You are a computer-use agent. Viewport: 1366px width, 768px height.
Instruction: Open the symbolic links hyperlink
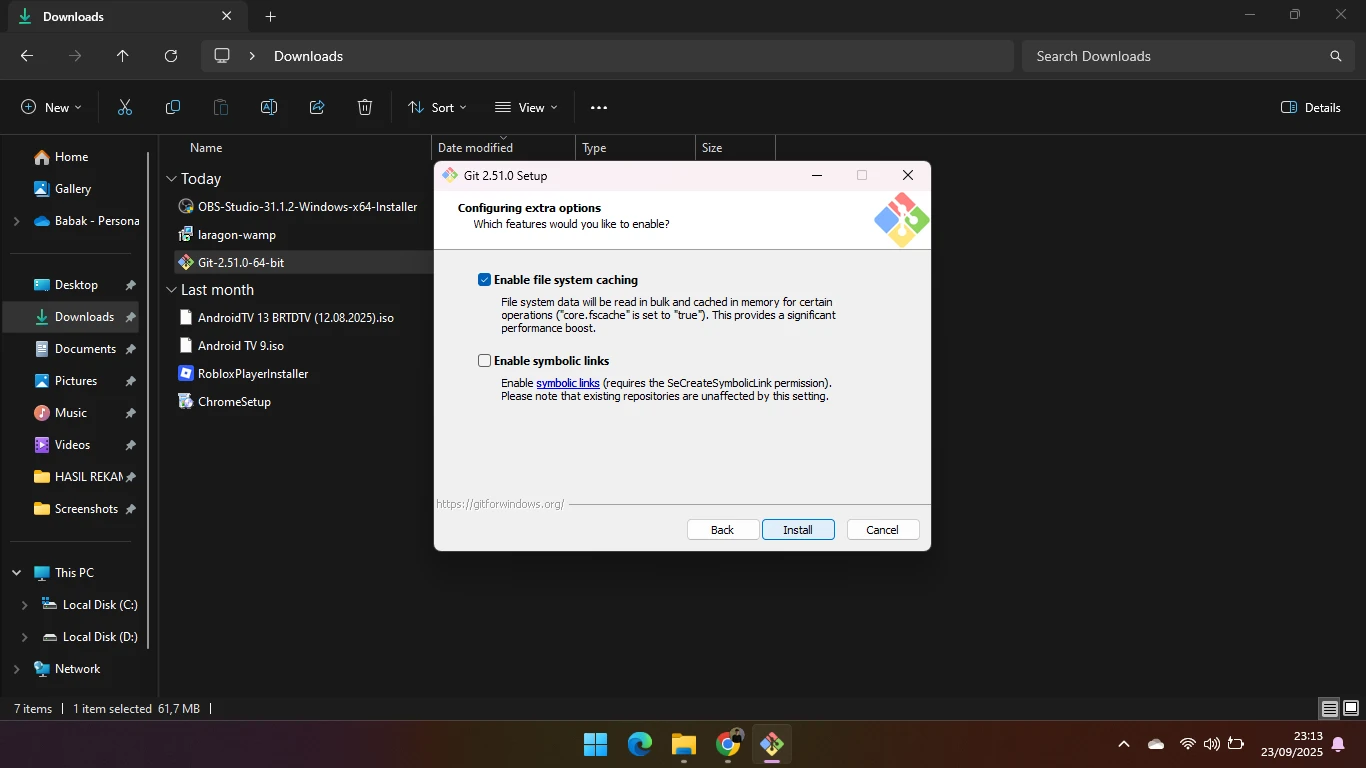click(568, 383)
